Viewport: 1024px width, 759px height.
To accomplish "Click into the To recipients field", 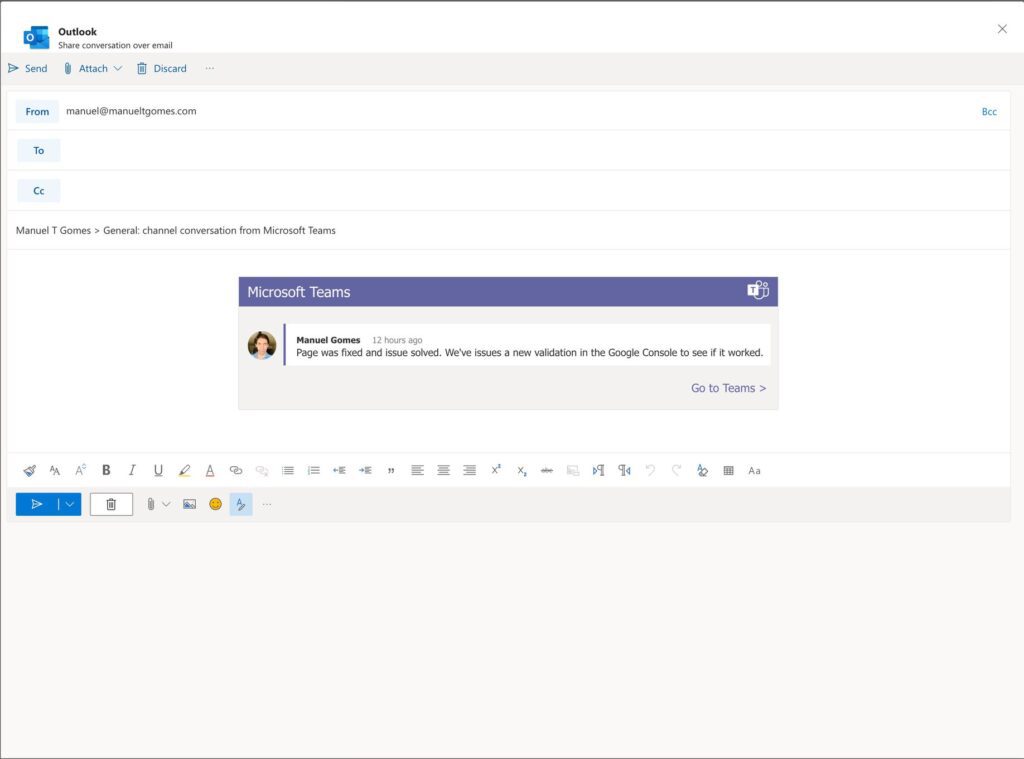I will point(534,151).
